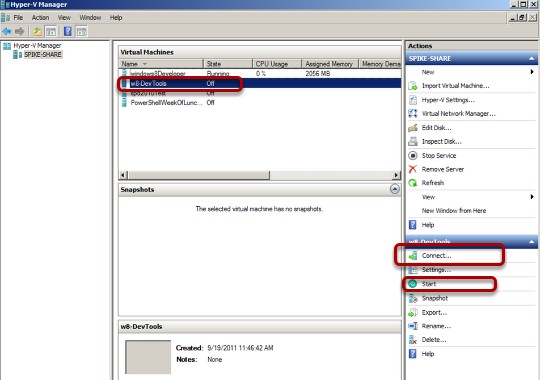Click the Virtual Network Manager icon
Screen dimensions: 540x380
[413, 113]
